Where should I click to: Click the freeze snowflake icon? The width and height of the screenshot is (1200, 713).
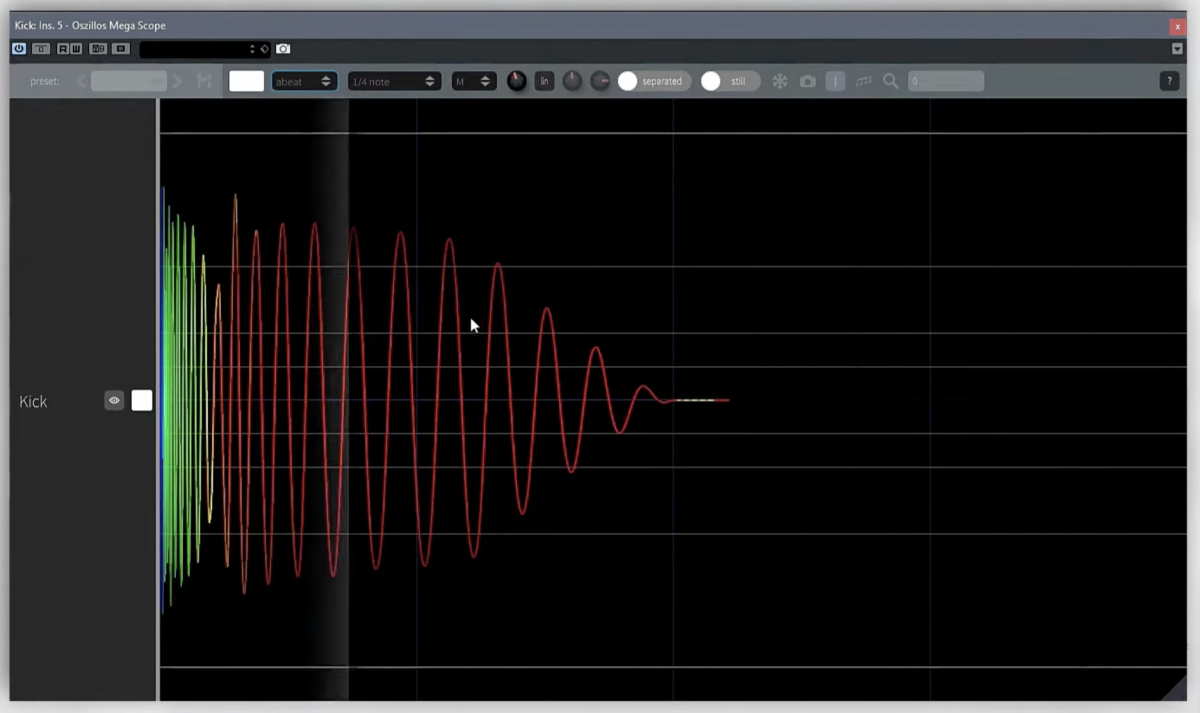[780, 81]
